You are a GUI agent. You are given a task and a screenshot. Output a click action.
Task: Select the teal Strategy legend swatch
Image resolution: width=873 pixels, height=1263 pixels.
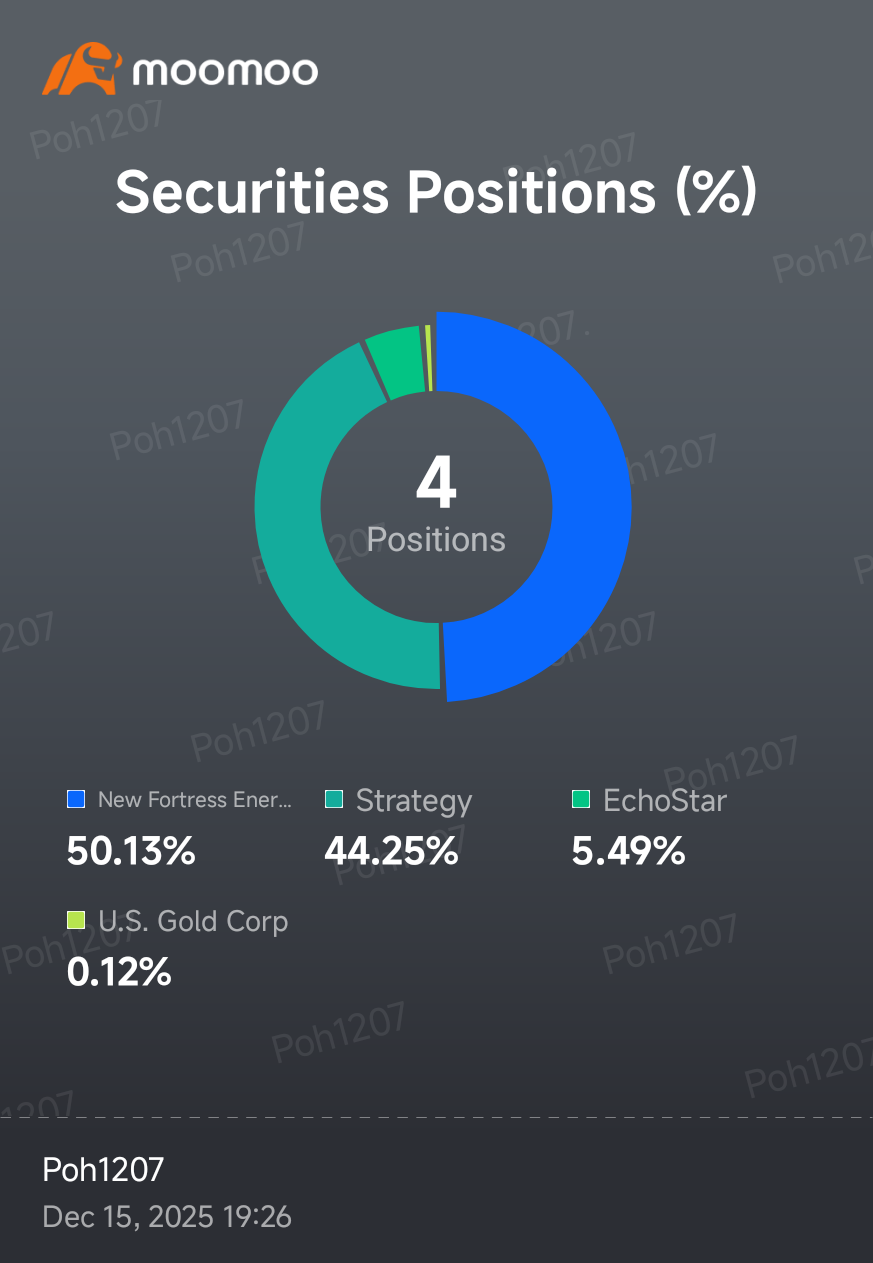pos(334,799)
